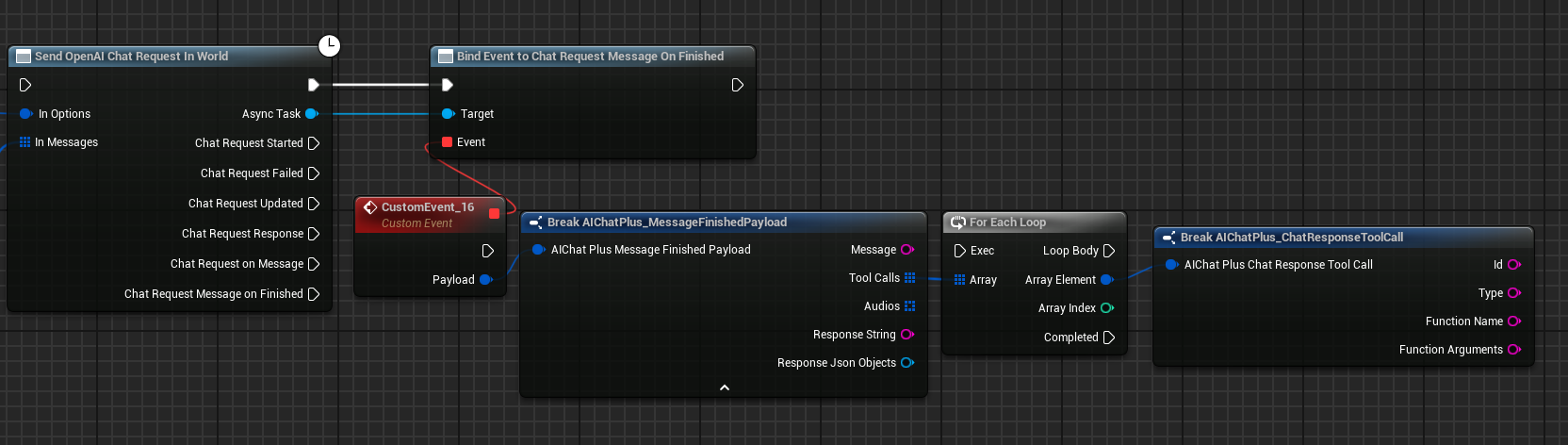Viewport: 1568px width, 445px height.
Task: Click the Tool Calls array output pin
Action: point(909,278)
